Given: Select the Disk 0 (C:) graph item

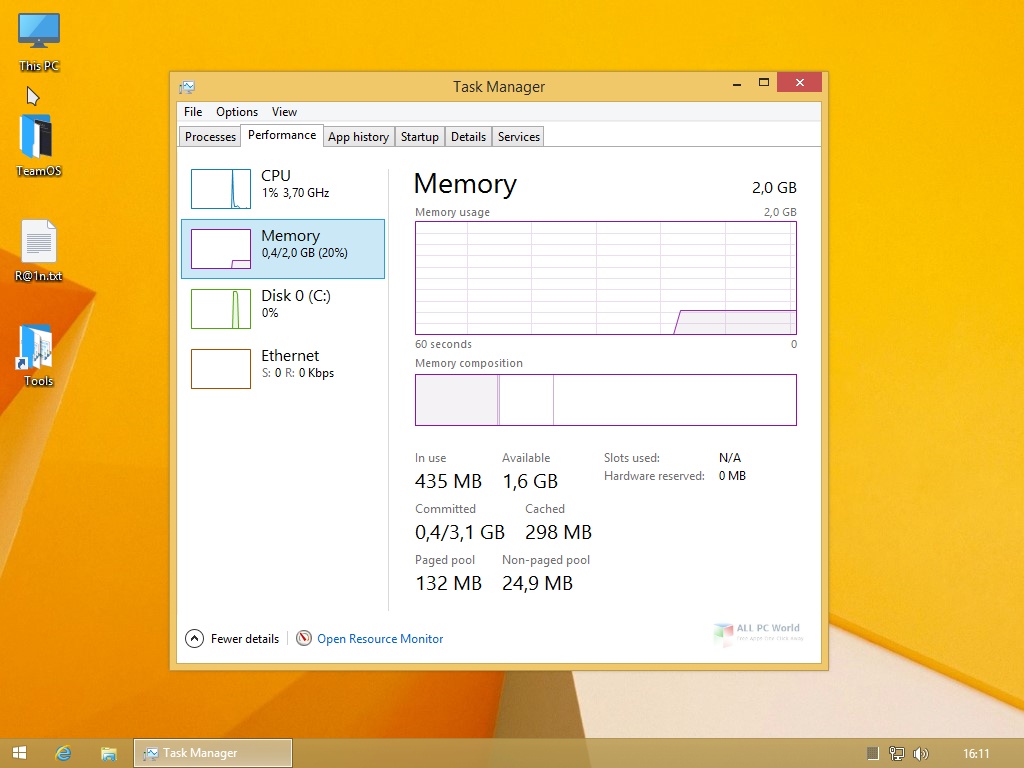Looking at the screenshot, I should 283,309.
